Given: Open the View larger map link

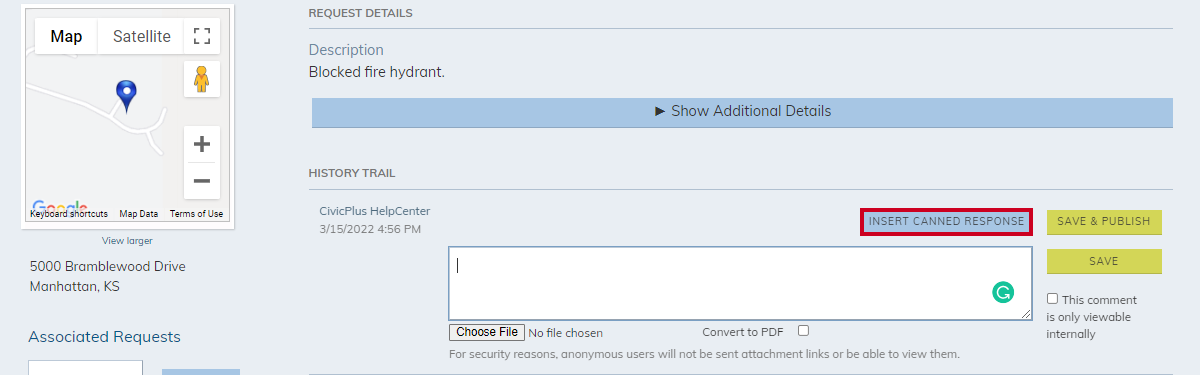Looking at the screenshot, I should click(127, 241).
